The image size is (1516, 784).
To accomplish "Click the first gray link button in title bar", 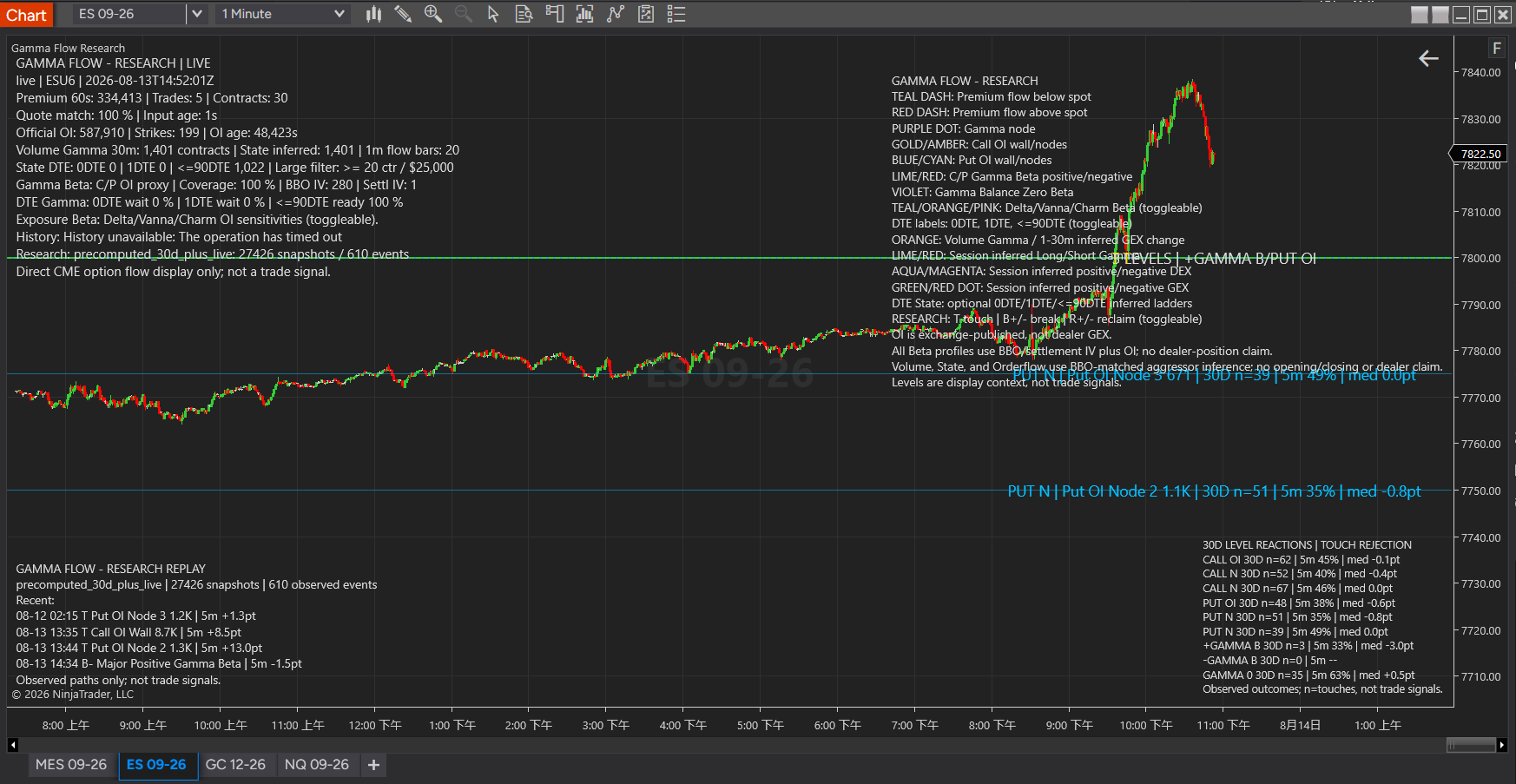I will point(1420,15).
